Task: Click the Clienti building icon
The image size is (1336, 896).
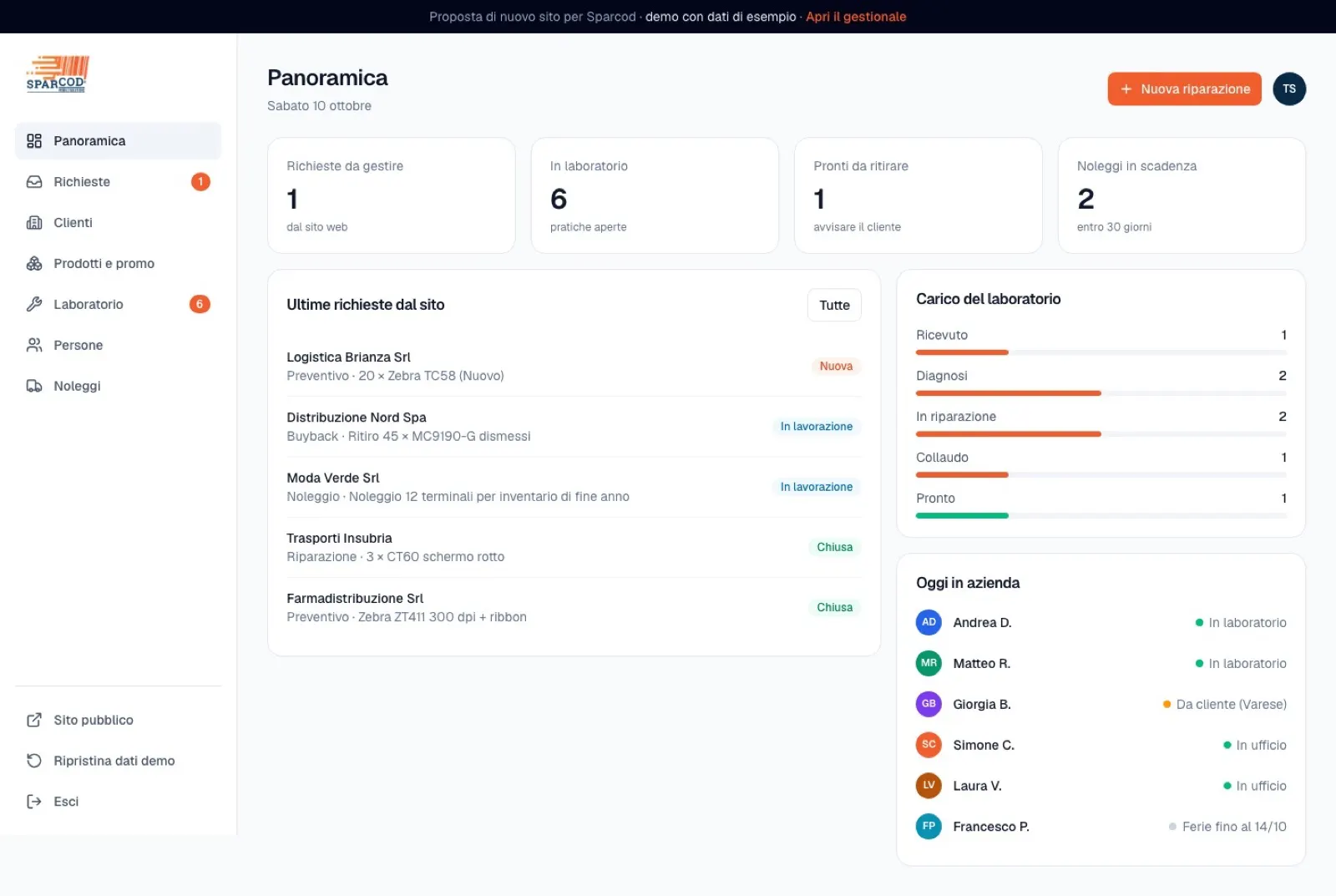Action: (34, 223)
